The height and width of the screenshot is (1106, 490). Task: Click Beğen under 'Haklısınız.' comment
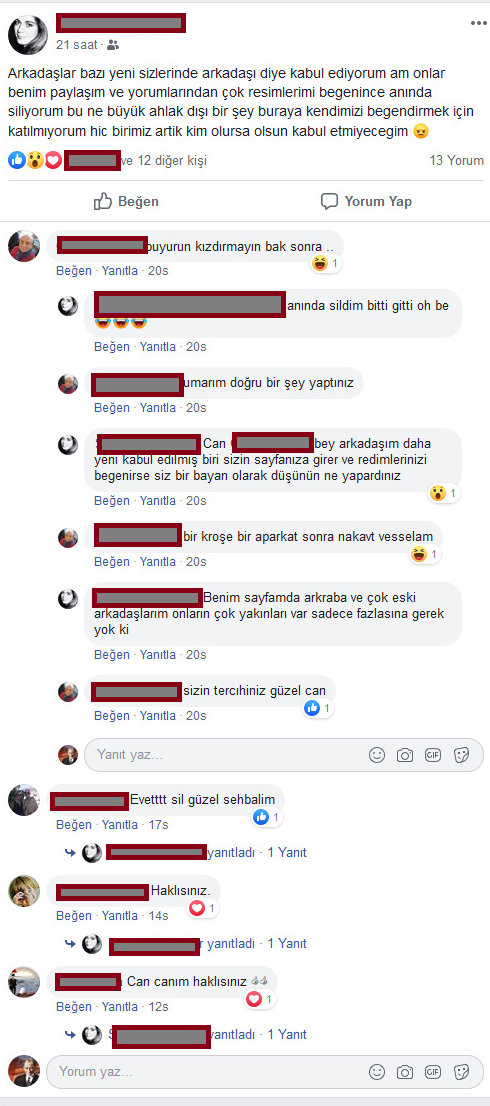(x=74, y=916)
